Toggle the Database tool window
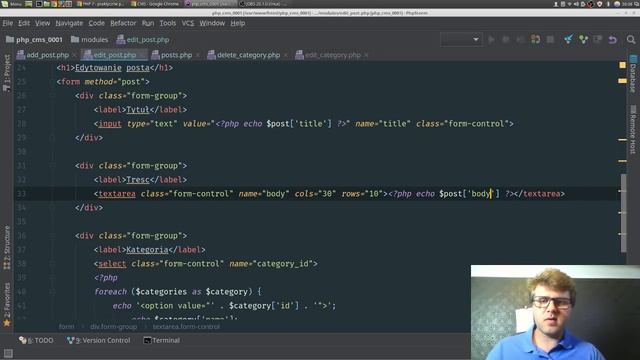 click(633, 74)
